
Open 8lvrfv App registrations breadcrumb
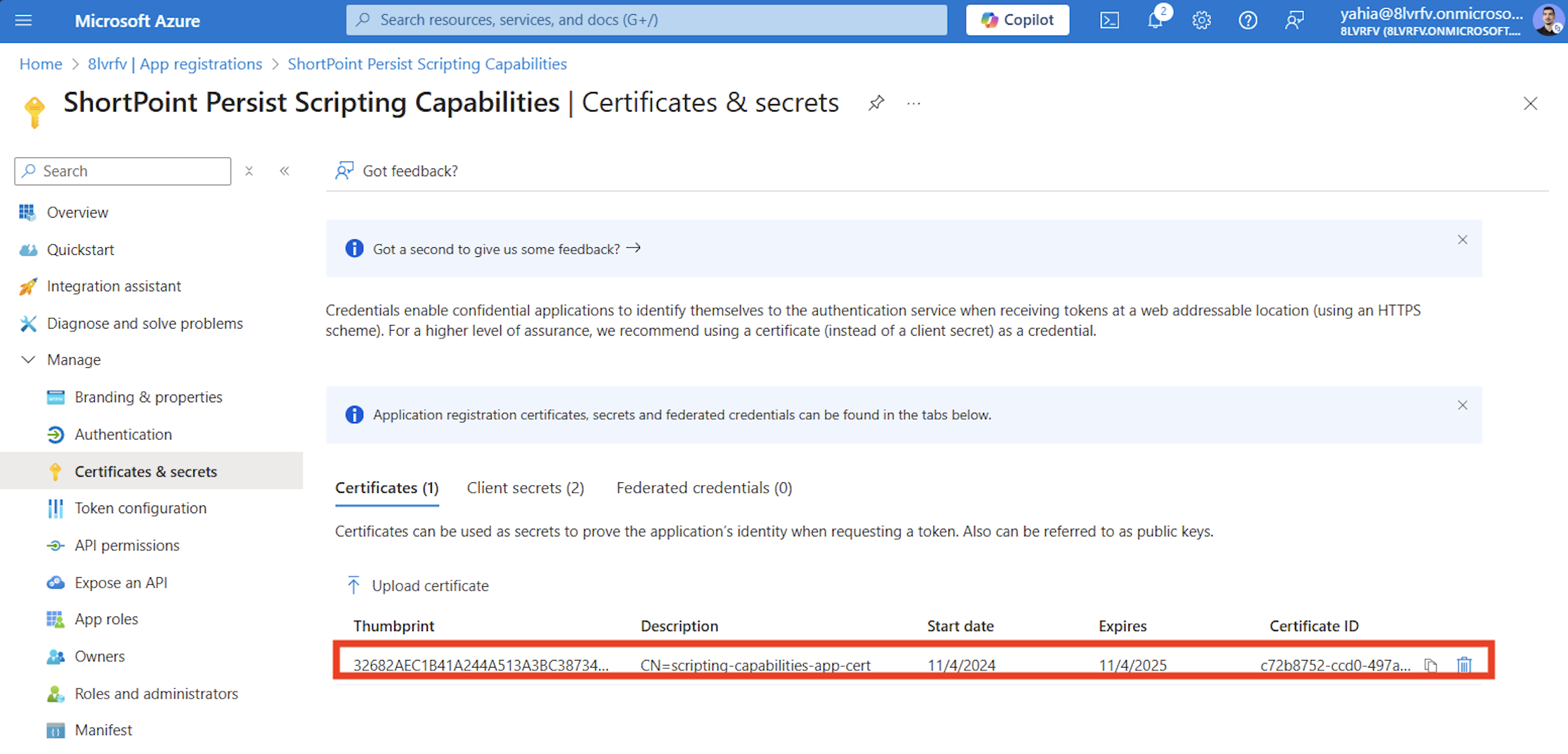pyautogui.click(x=175, y=64)
